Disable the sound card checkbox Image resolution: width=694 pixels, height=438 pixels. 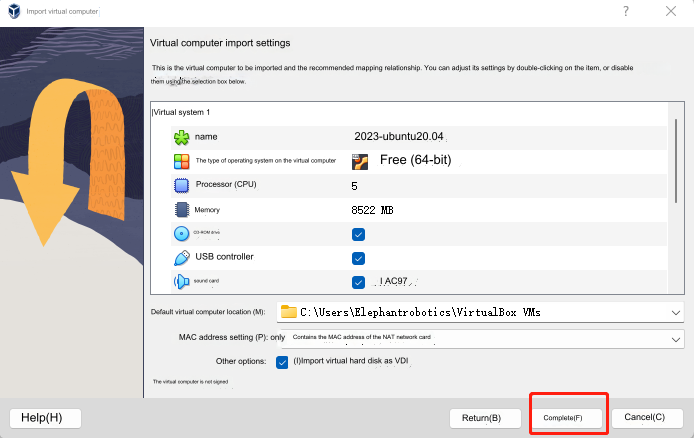[358, 282]
